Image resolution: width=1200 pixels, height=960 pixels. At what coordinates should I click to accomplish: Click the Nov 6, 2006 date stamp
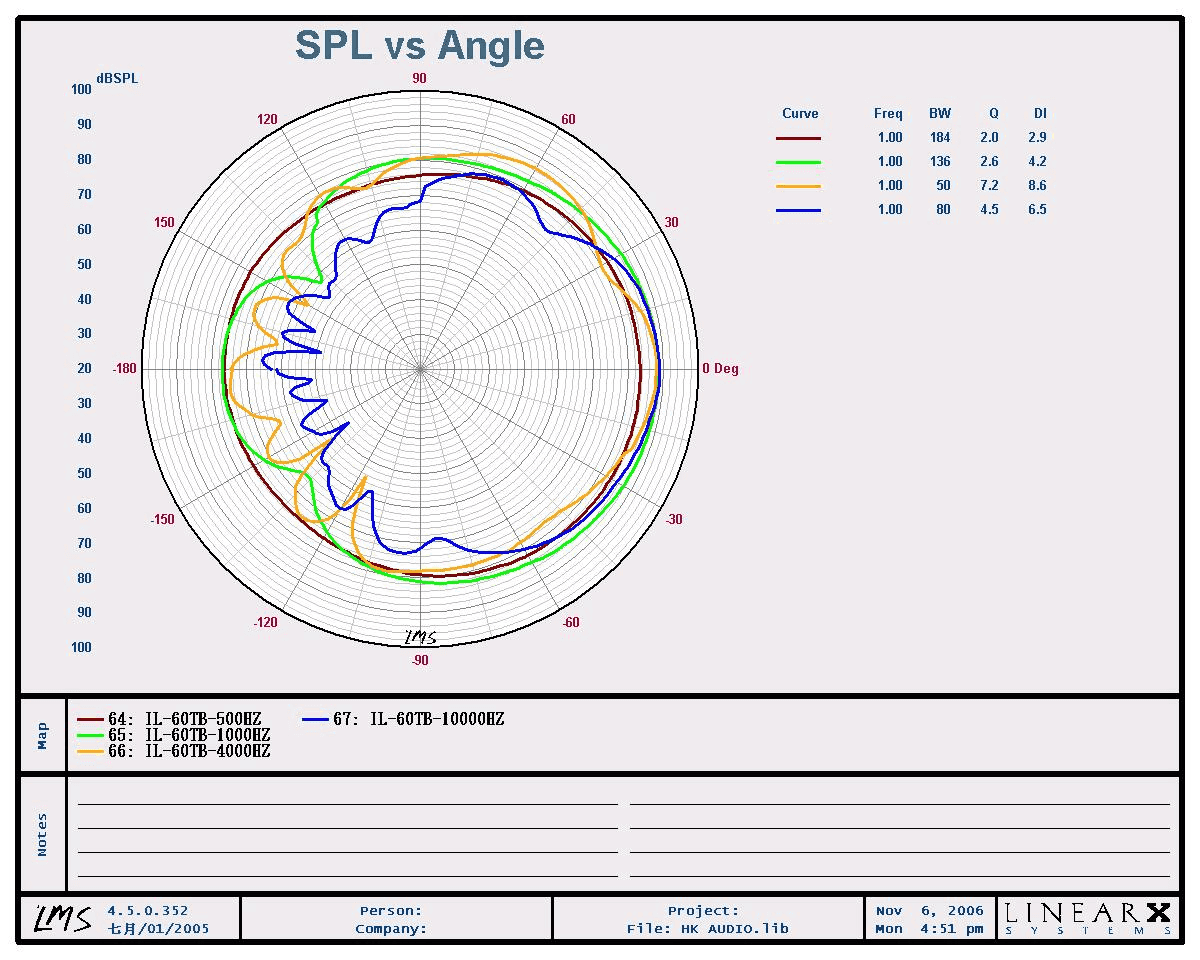coord(929,911)
